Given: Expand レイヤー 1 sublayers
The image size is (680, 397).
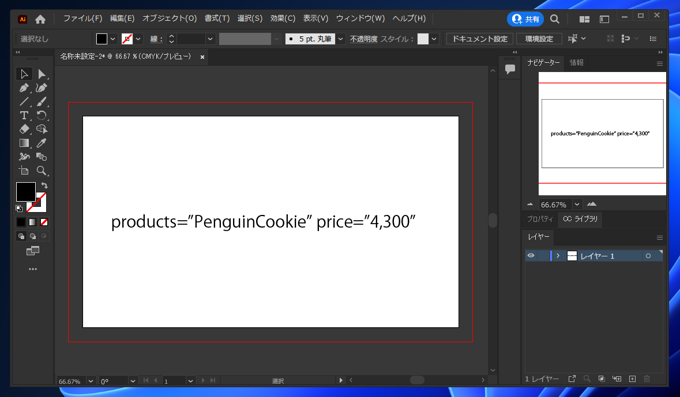Looking at the screenshot, I should [558, 256].
